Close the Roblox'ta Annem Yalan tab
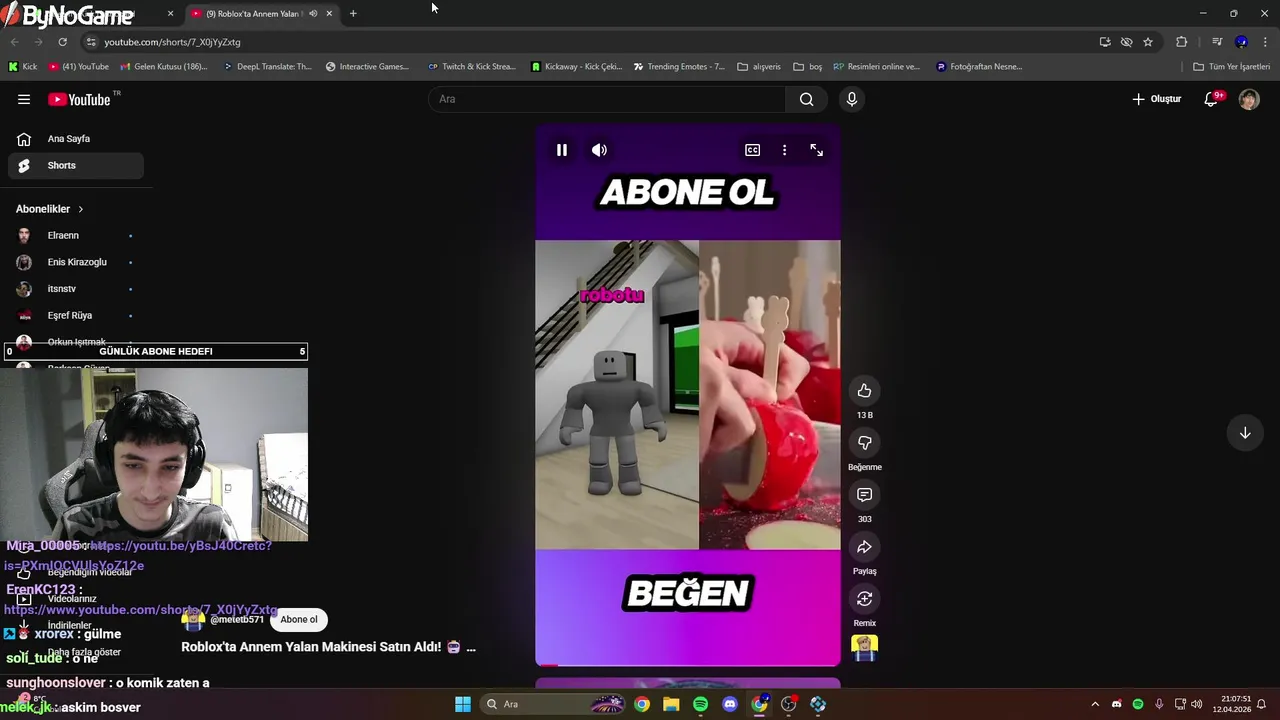 (329, 14)
